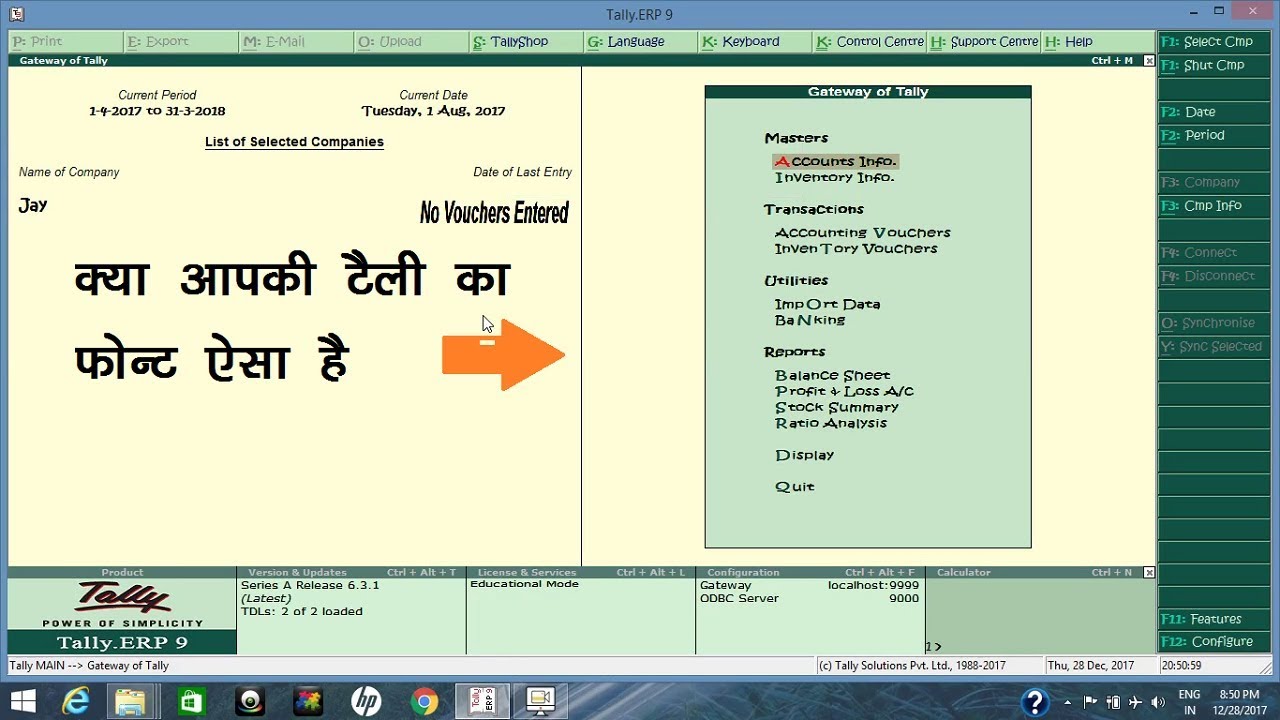Click 'TDLs: 2 of 2 loaded' text
Viewport: 1280px width, 720px height.
302,611
